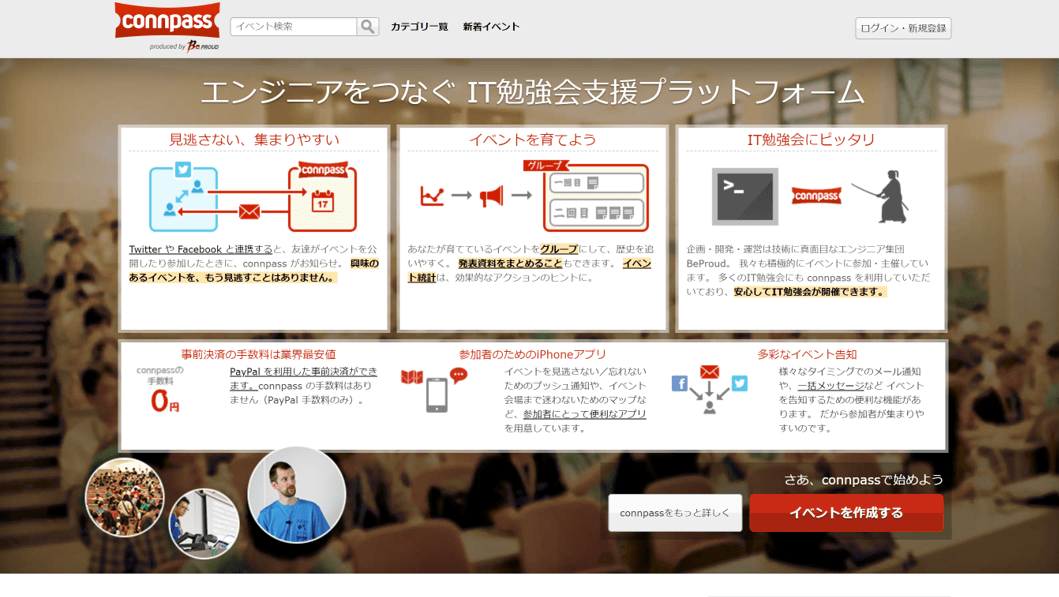Open the グループ link in middle card
This screenshot has width=1059, height=597.
click(x=559, y=249)
